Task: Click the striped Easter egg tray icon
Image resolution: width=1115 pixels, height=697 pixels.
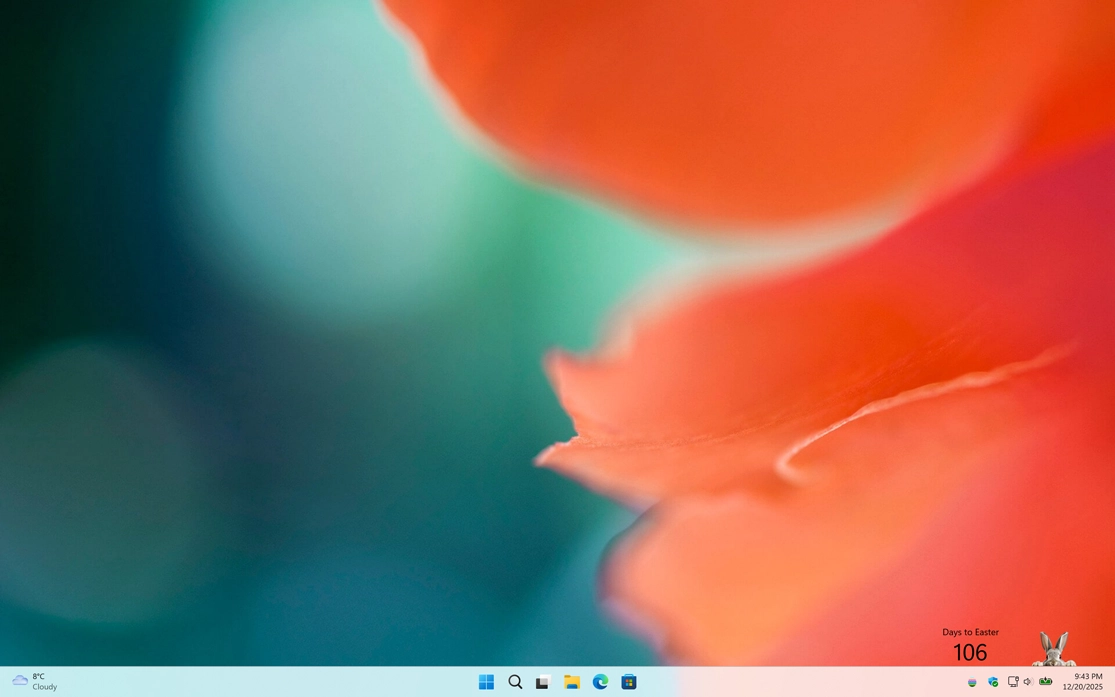Action: tap(972, 682)
